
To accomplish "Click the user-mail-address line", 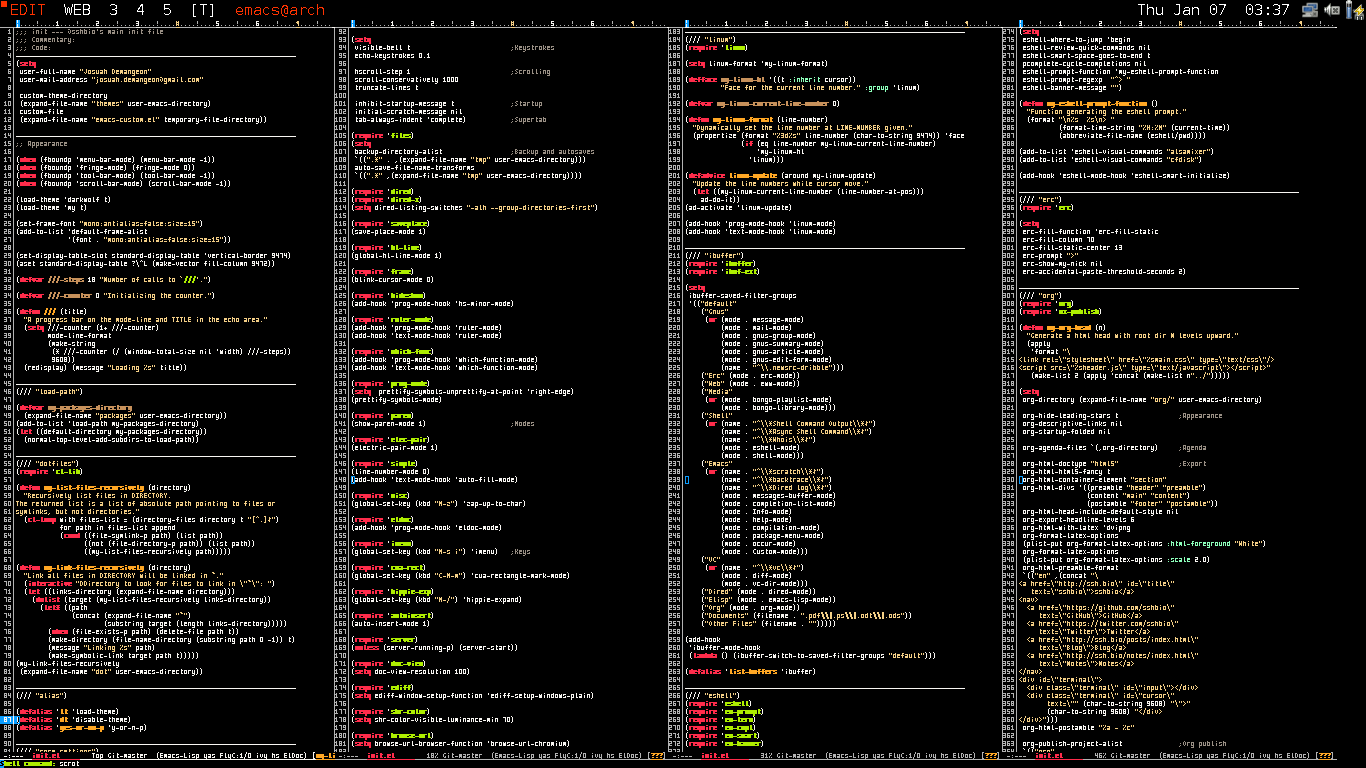I will tap(110, 79).
